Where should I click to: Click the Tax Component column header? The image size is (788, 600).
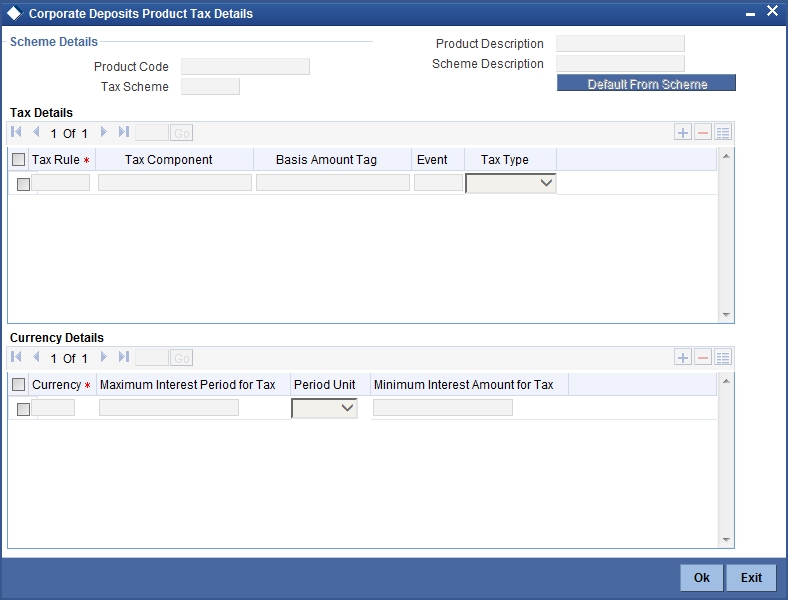click(x=174, y=160)
